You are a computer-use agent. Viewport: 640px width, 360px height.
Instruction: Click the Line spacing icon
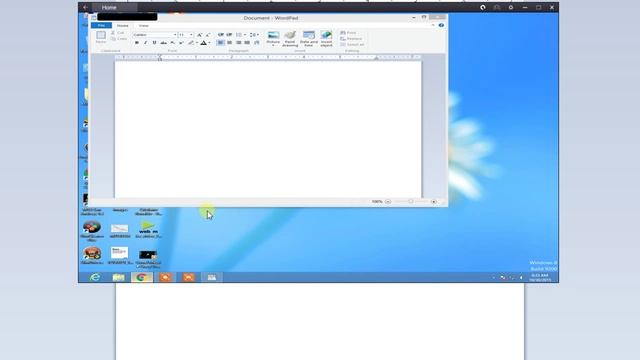254,35
